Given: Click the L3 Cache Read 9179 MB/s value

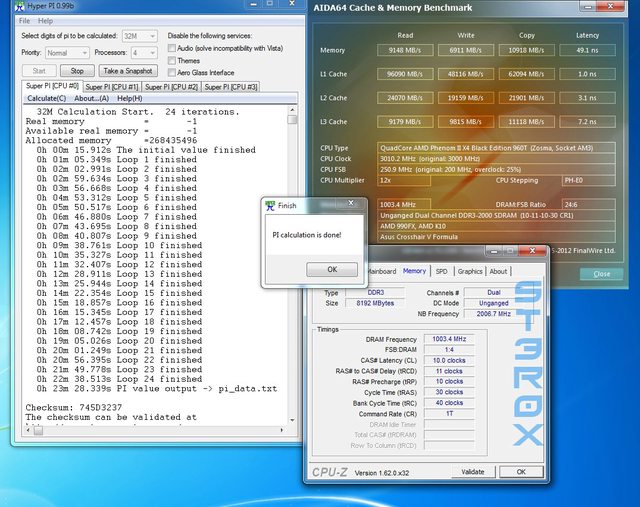Looking at the screenshot, I should click(405, 122).
